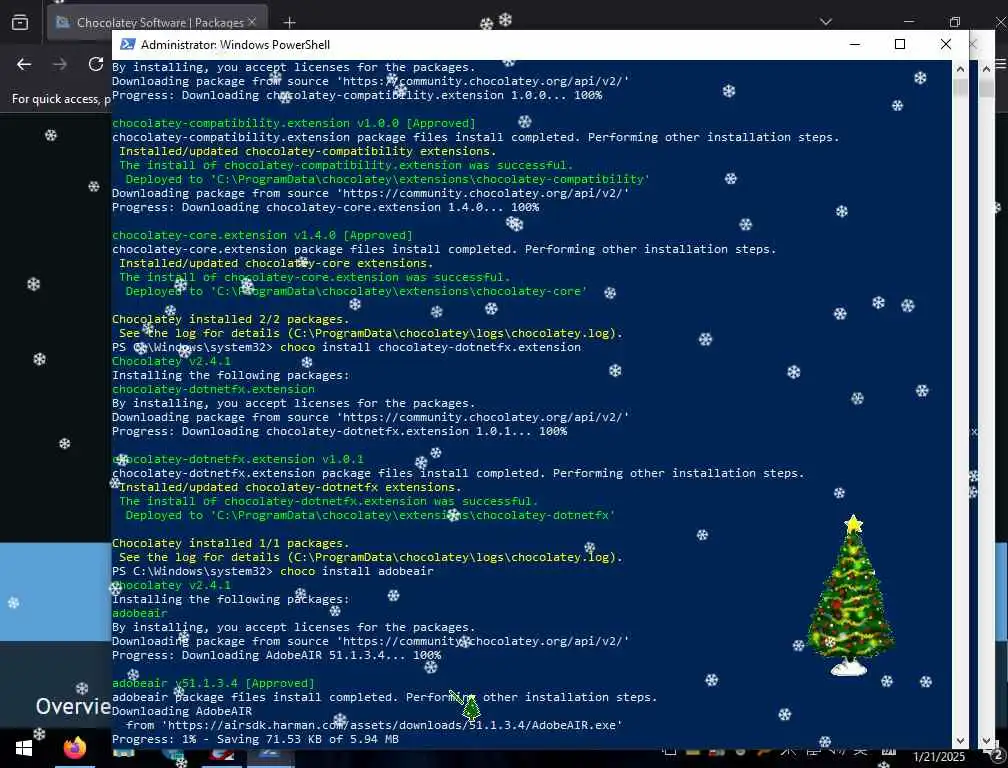The image size is (1008, 768).
Task: Click 'chocolatey-dotnetfx.extension v1.0.1' green line
Action: click(x=238, y=459)
